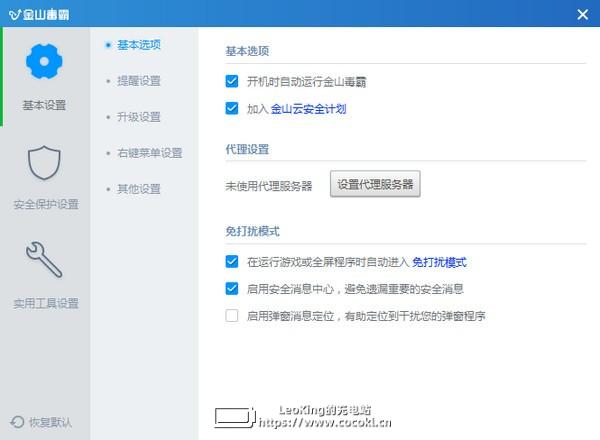Close the settings window with X
Screen dimensions: 600x440
coord(582,15)
